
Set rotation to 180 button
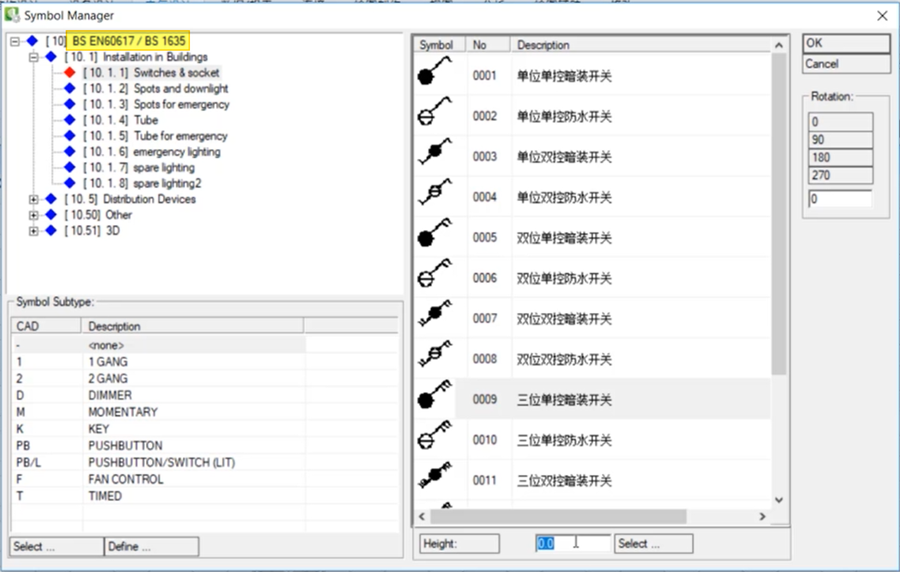click(841, 157)
